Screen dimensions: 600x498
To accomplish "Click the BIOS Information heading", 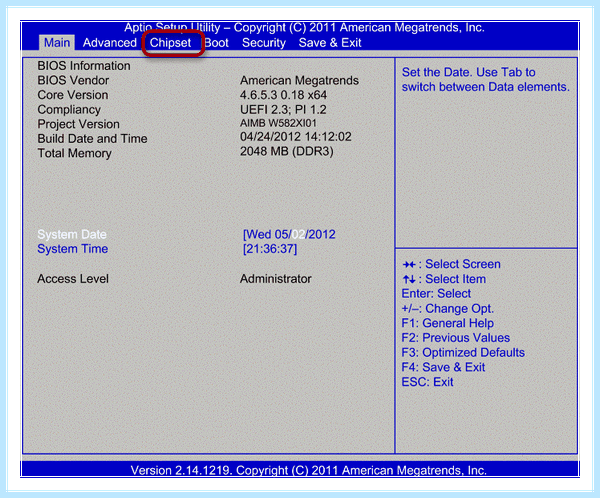I will coord(84,66).
